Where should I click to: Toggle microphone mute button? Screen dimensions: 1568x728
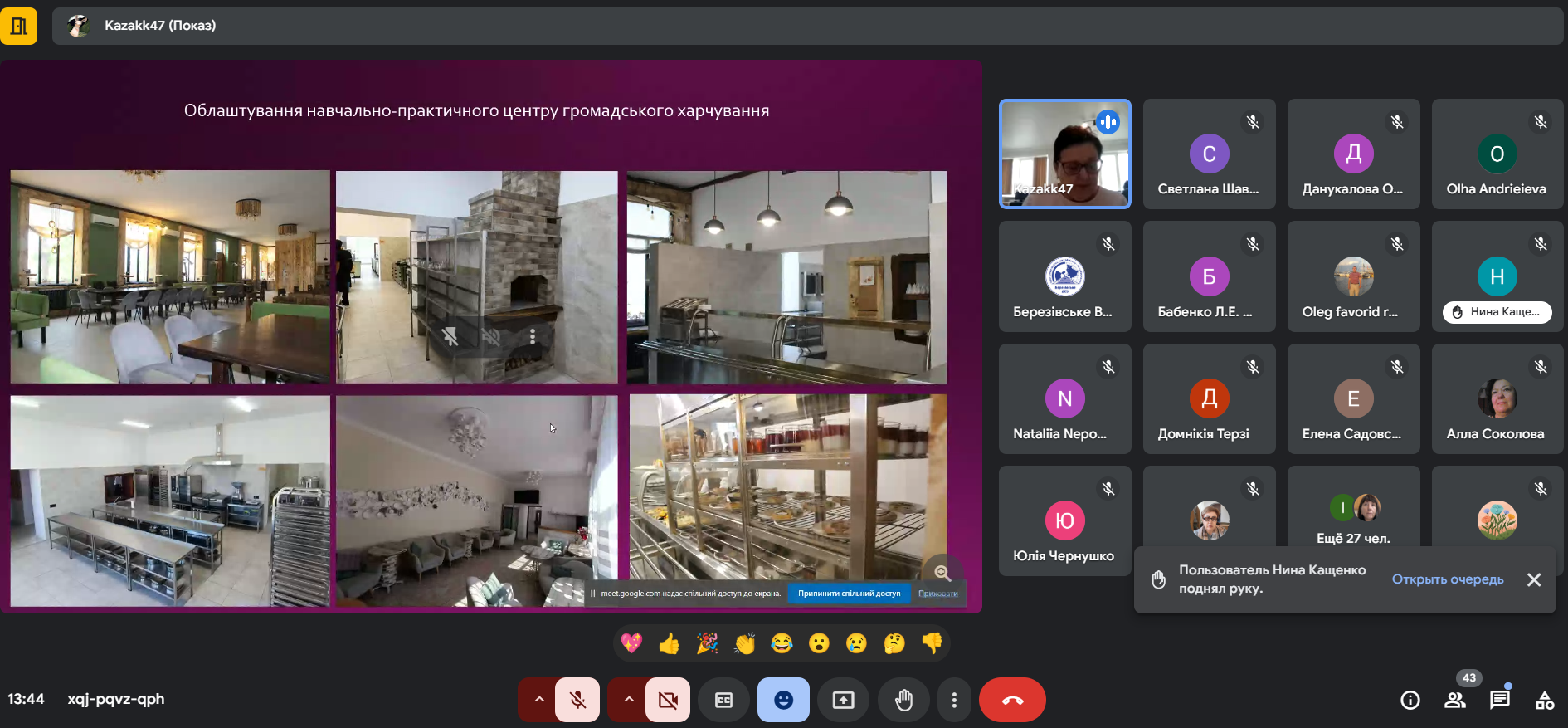click(577, 700)
